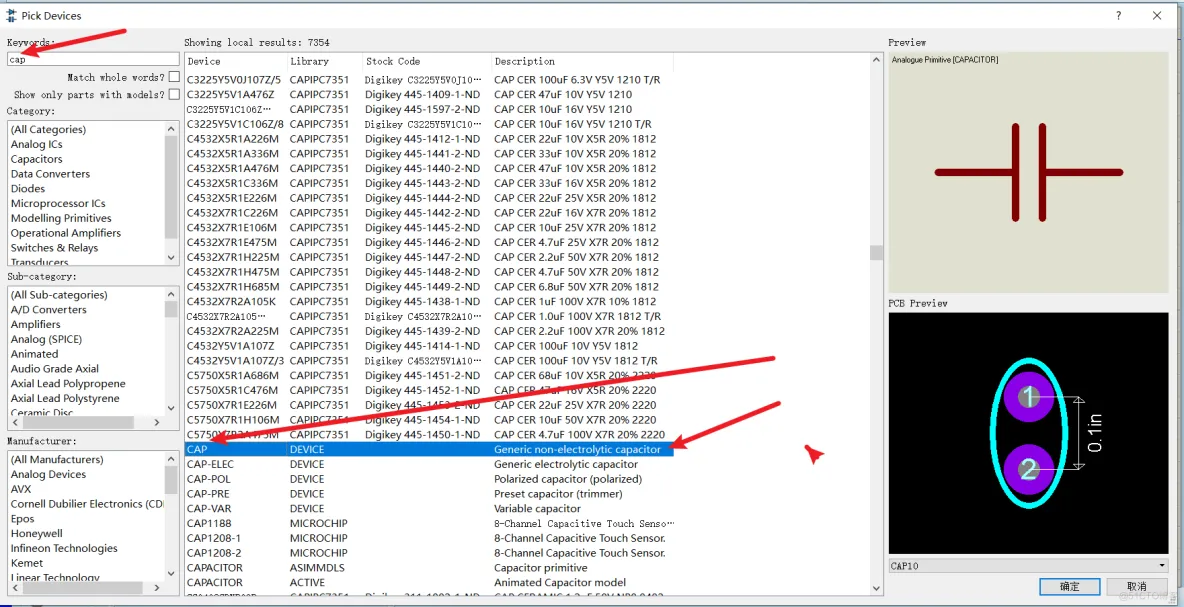Screen dimensions: 1184x607
Task: Select Diodes category
Action: point(28,189)
